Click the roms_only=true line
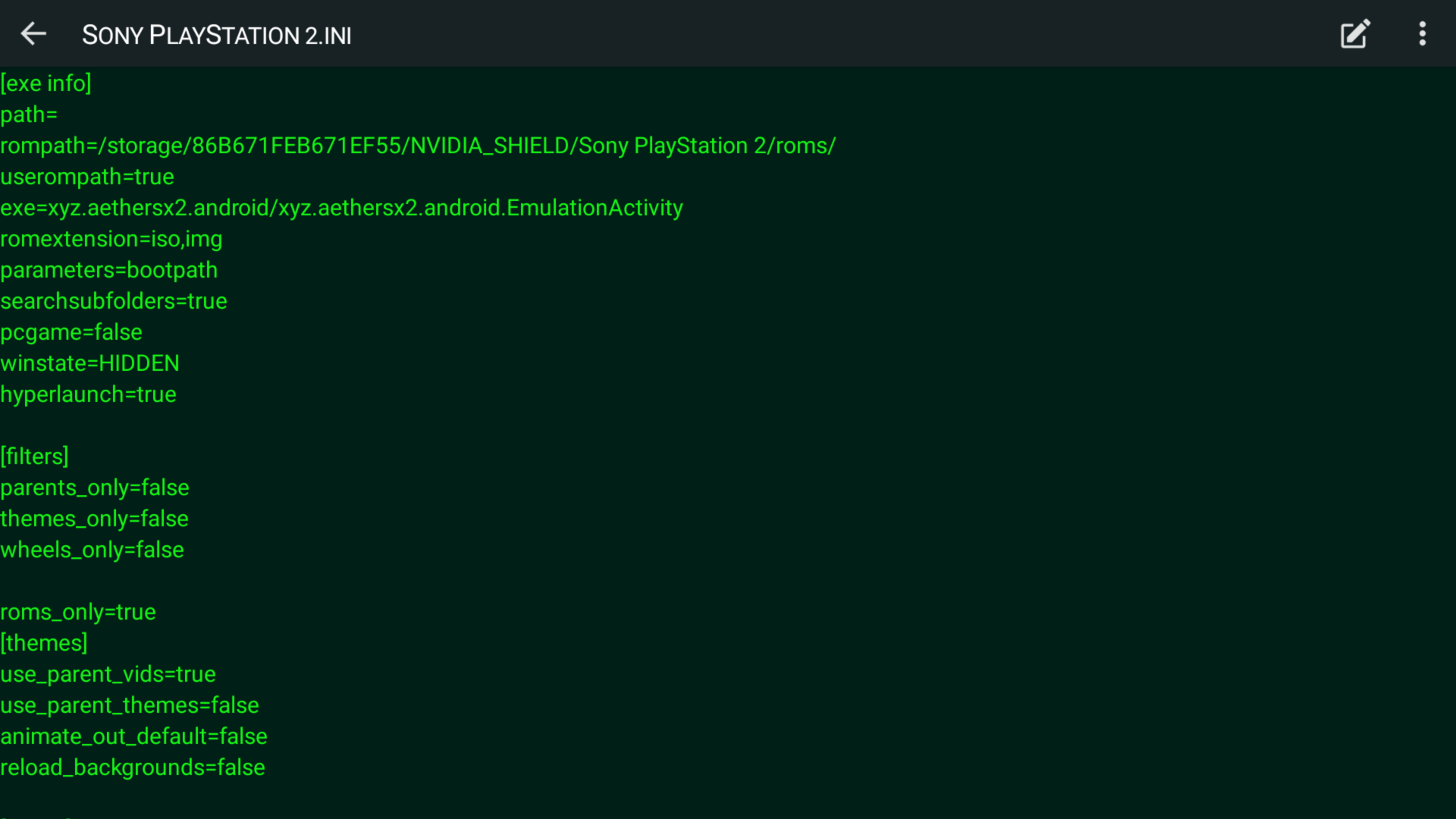This screenshot has width=1456, height=819. pos(78,612)
